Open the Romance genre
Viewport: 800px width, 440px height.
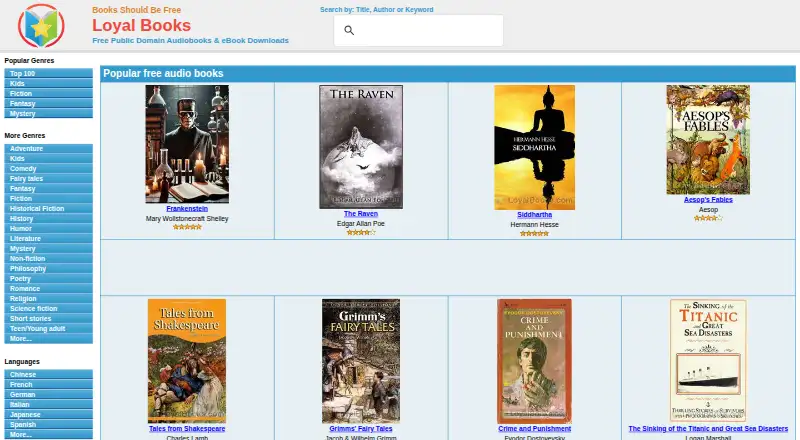click(x=48, y=288)
